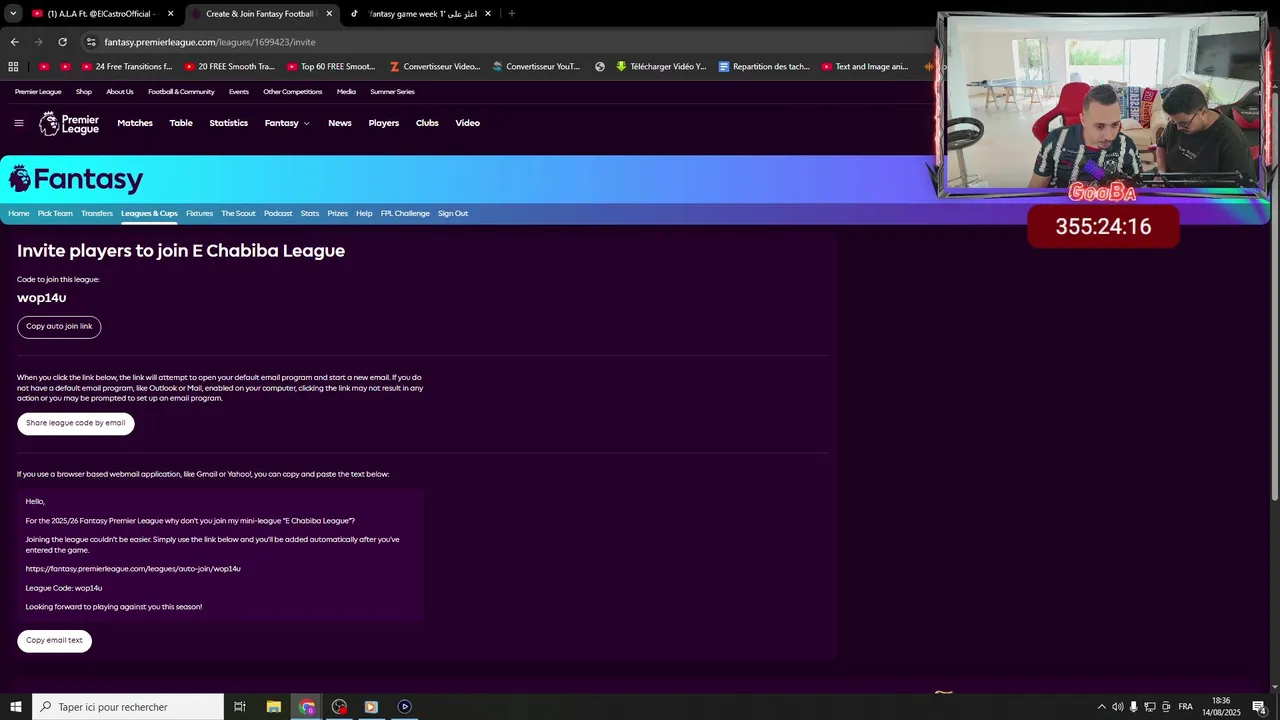Open the Convertisseur YouT... bookmark
The width and height of the screenshot is (1280, 720).
coord(536,67)
